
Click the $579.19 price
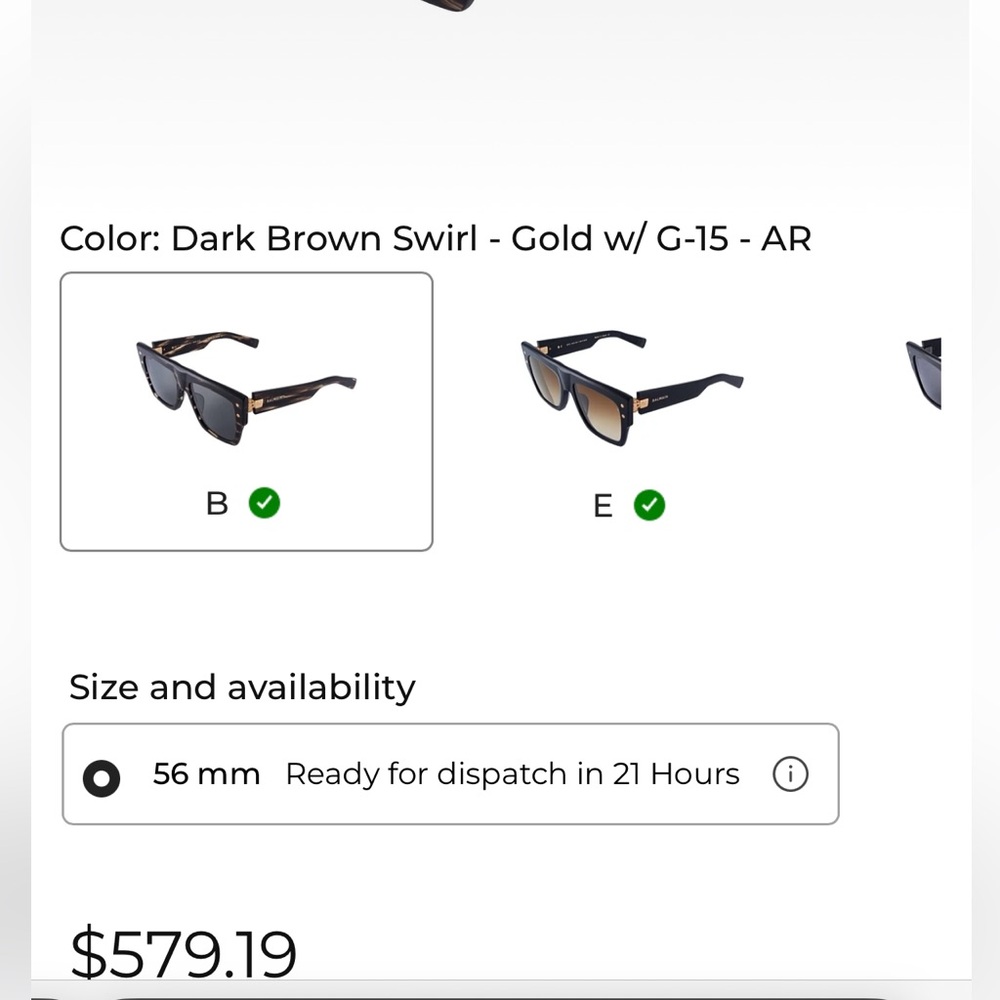[x=184, y=953]
